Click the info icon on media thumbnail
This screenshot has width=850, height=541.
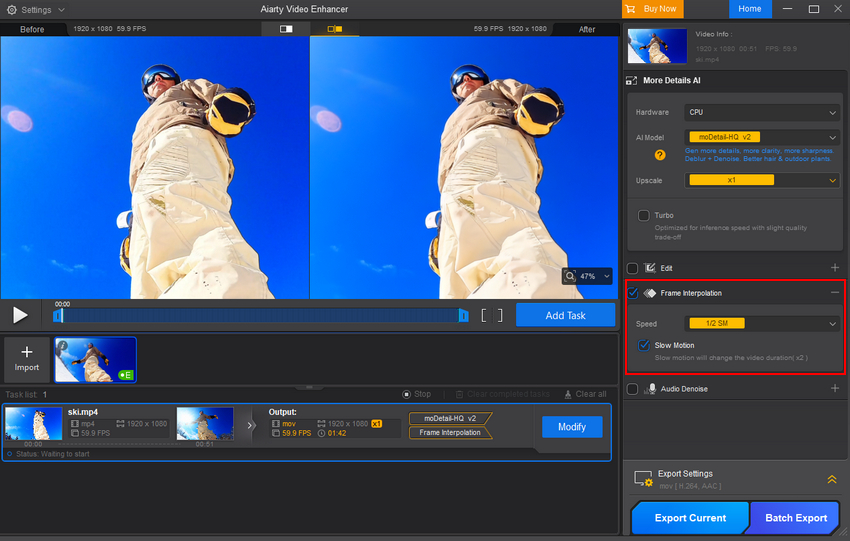pyautogui.click(x=62, y=345)
